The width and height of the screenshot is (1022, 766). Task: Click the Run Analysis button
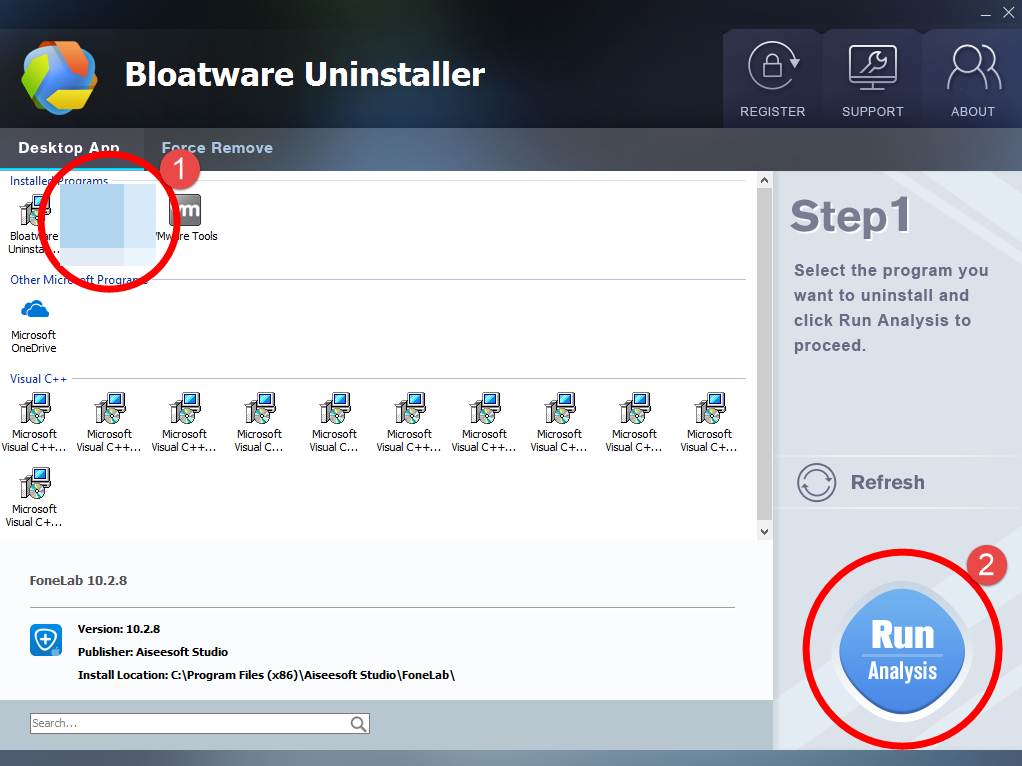pyautogui.click(x=903, y=651)
